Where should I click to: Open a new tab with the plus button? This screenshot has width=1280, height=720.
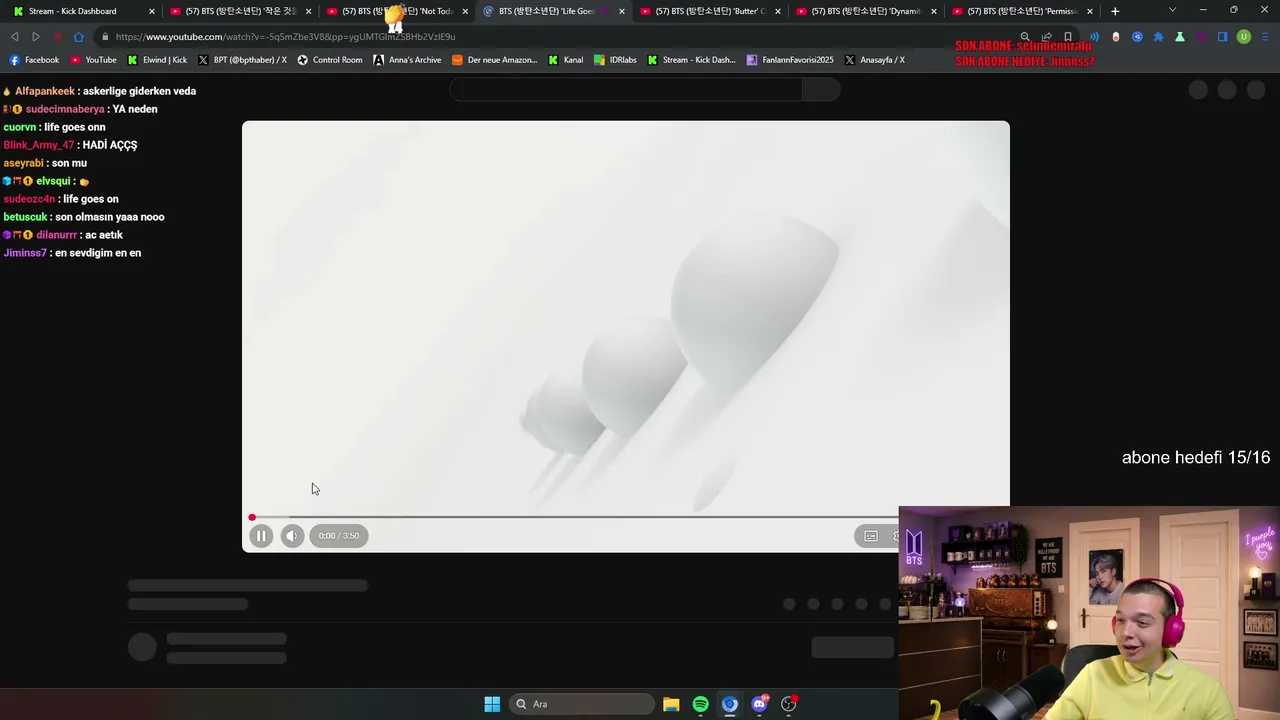1115,11
